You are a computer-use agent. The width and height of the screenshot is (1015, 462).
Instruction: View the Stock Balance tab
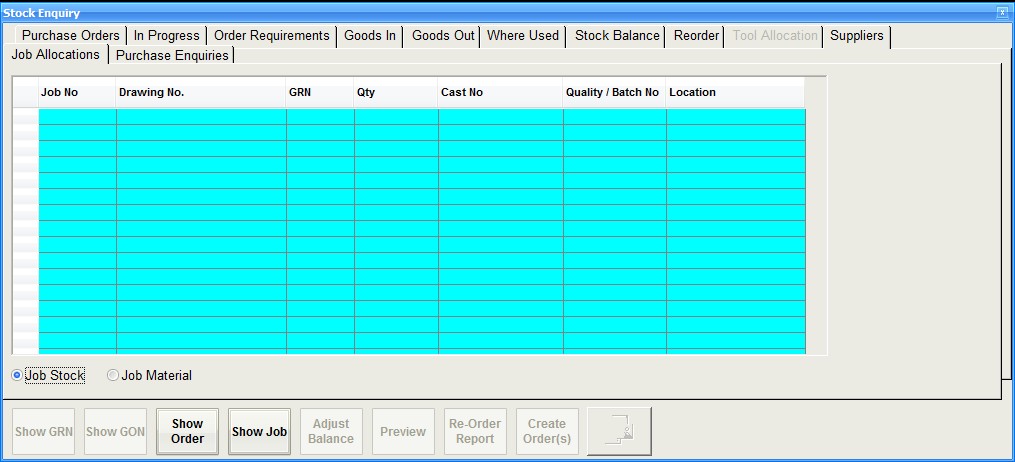[617, 36]
